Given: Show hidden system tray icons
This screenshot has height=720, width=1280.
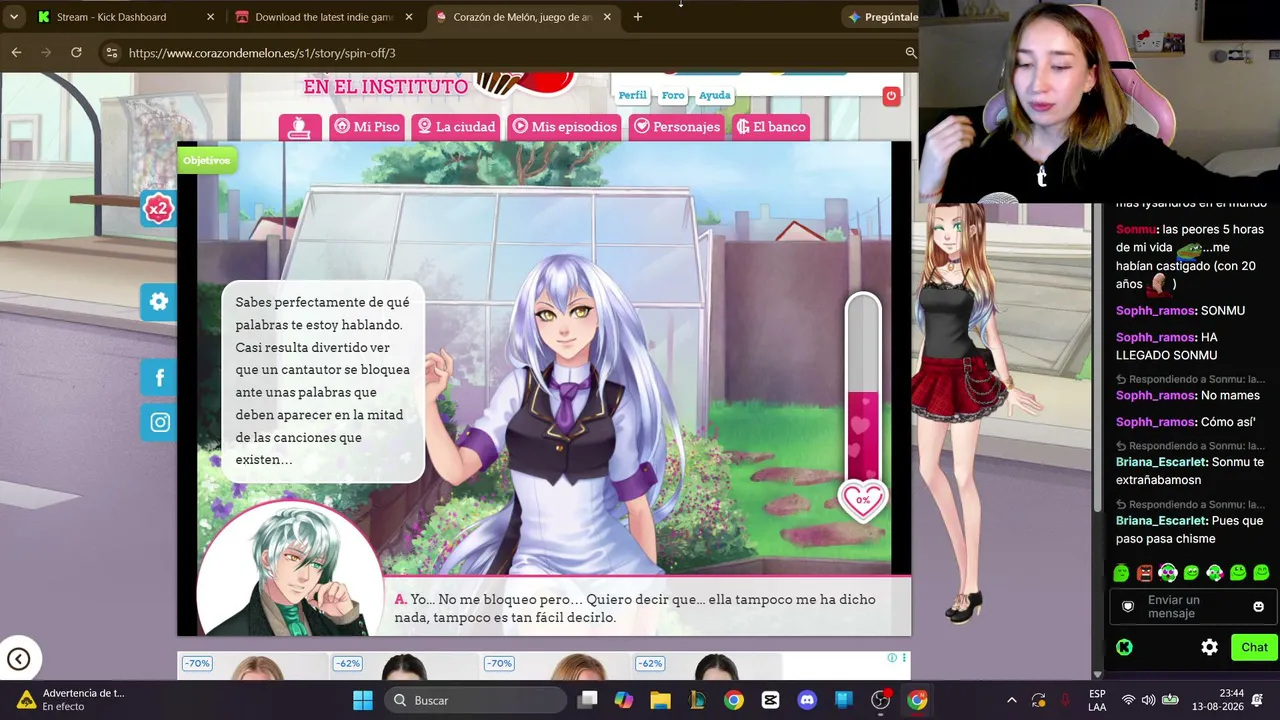Looking at the screenshot, I should point(1011,700).
